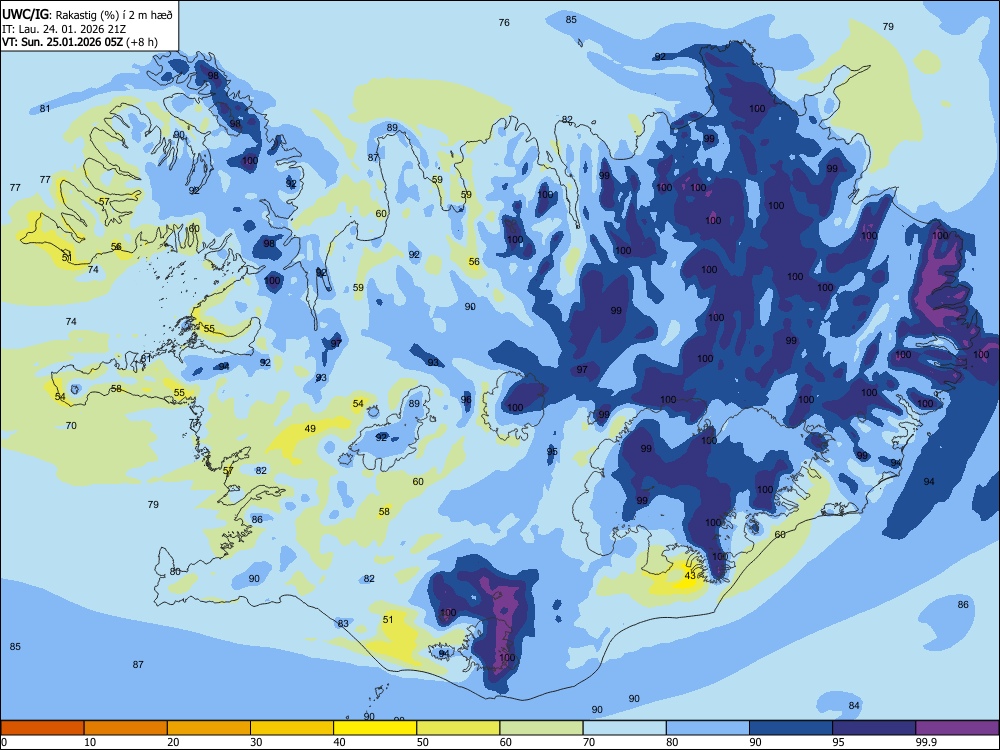Select the 'IT: Lau. 24. 01. 2026 21Z' line

pyautogui.click(x=62, y=29)
